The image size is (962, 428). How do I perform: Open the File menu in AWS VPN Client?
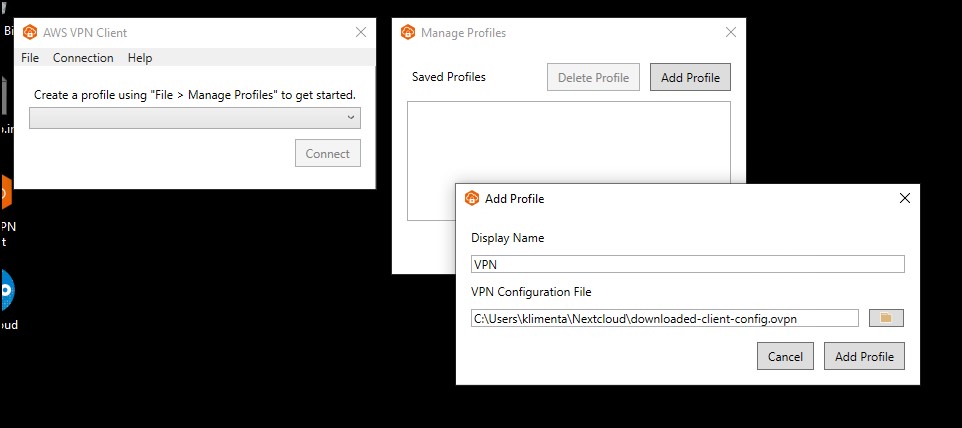click(29, 58)
